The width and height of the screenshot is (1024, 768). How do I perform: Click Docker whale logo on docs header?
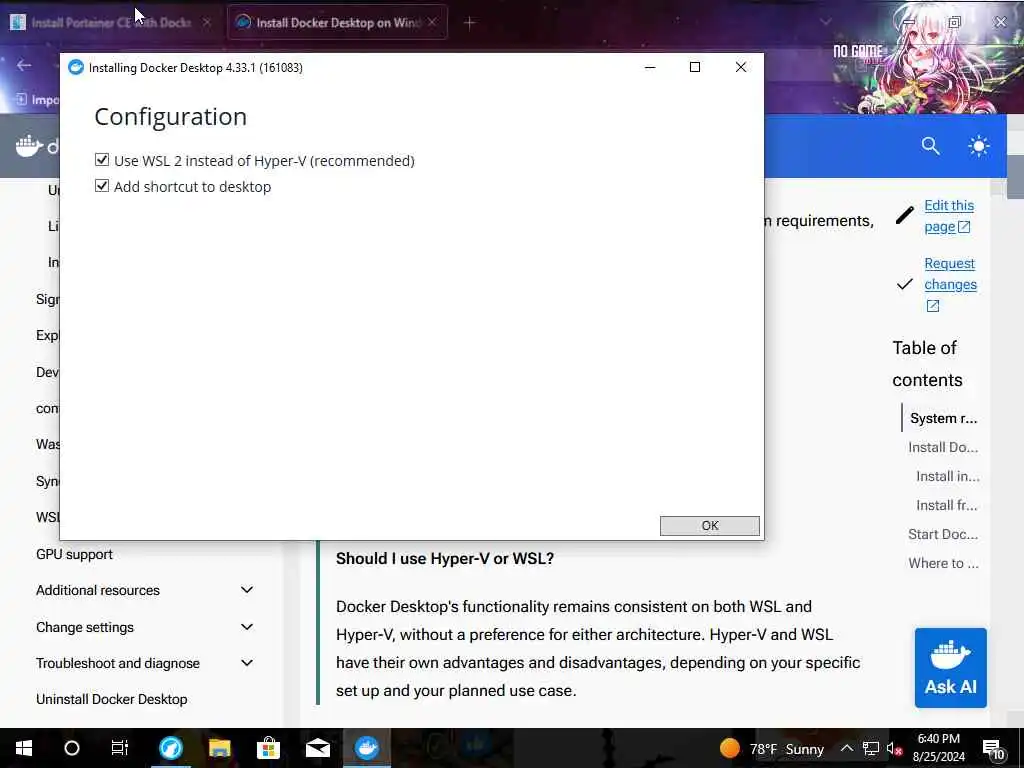(x=29, y=146)
